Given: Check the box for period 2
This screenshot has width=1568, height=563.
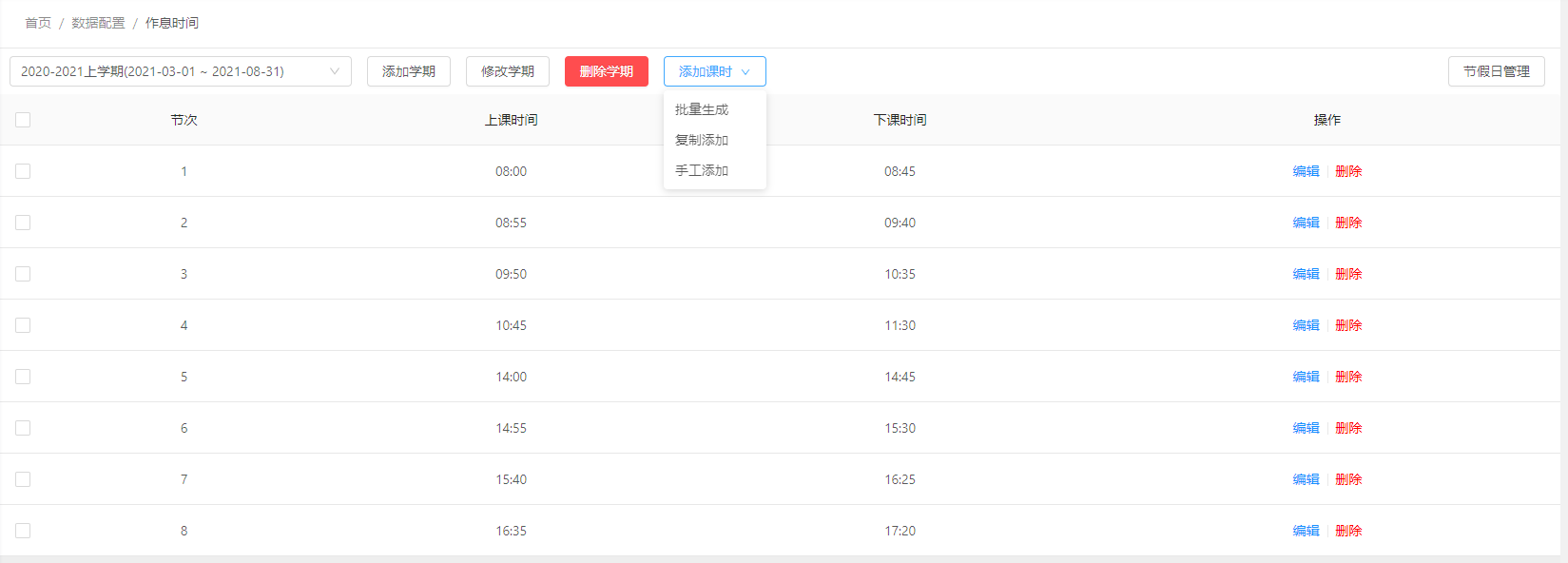Looking at the screenshot, I should (23, 223).
